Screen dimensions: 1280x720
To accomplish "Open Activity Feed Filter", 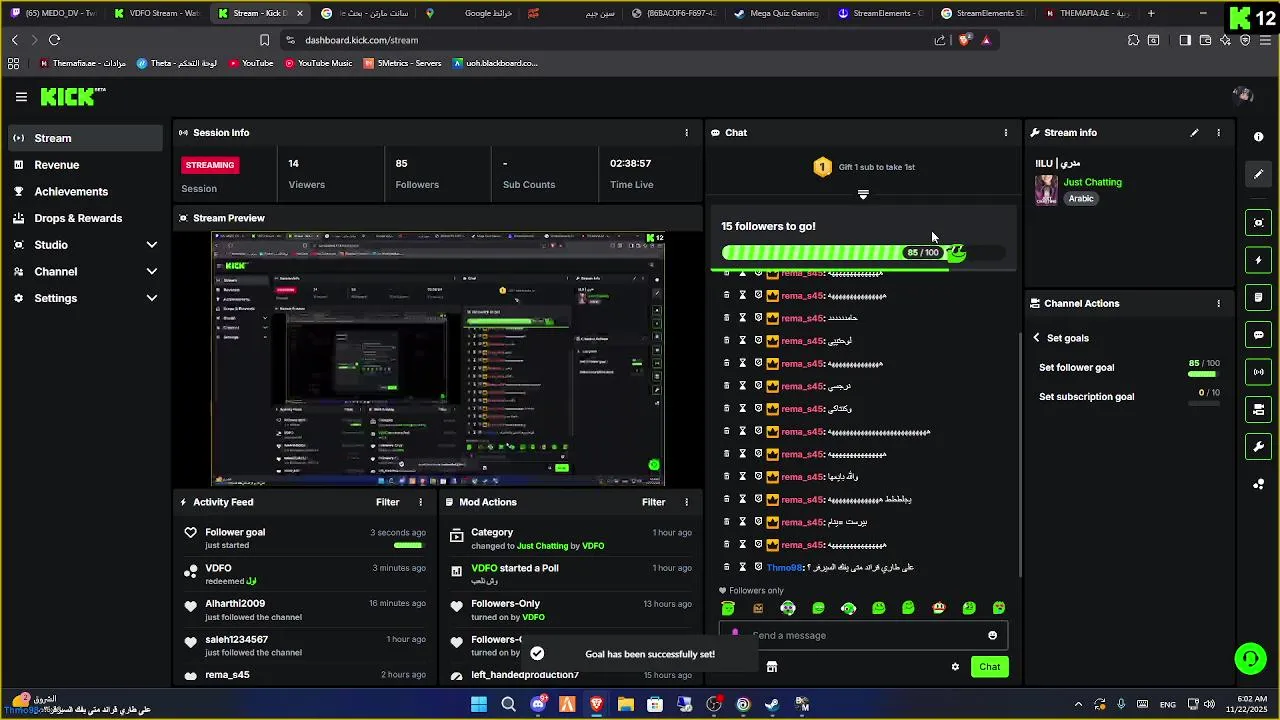I will 387,502.
